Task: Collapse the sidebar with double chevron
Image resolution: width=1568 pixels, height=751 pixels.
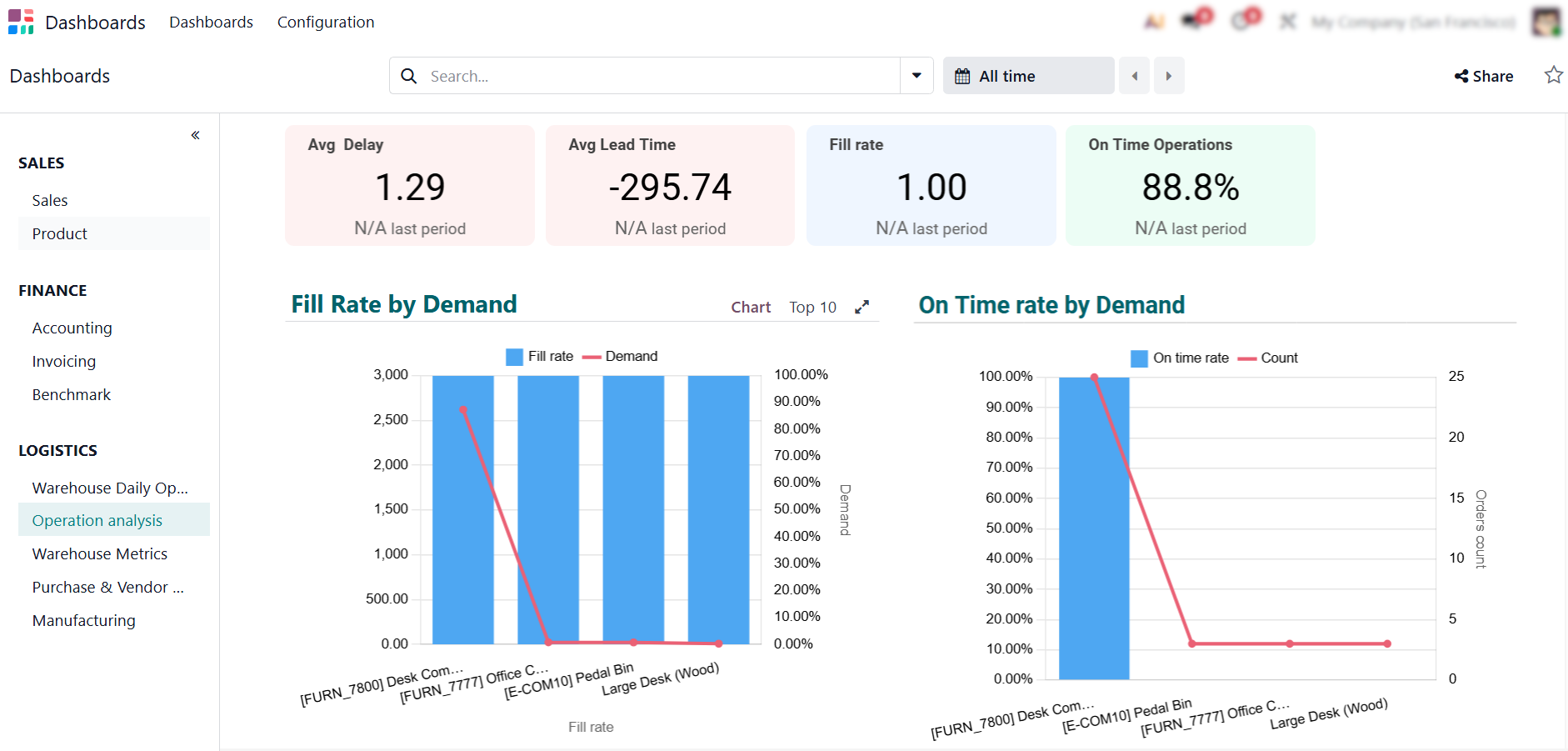Action: [195, 135]
